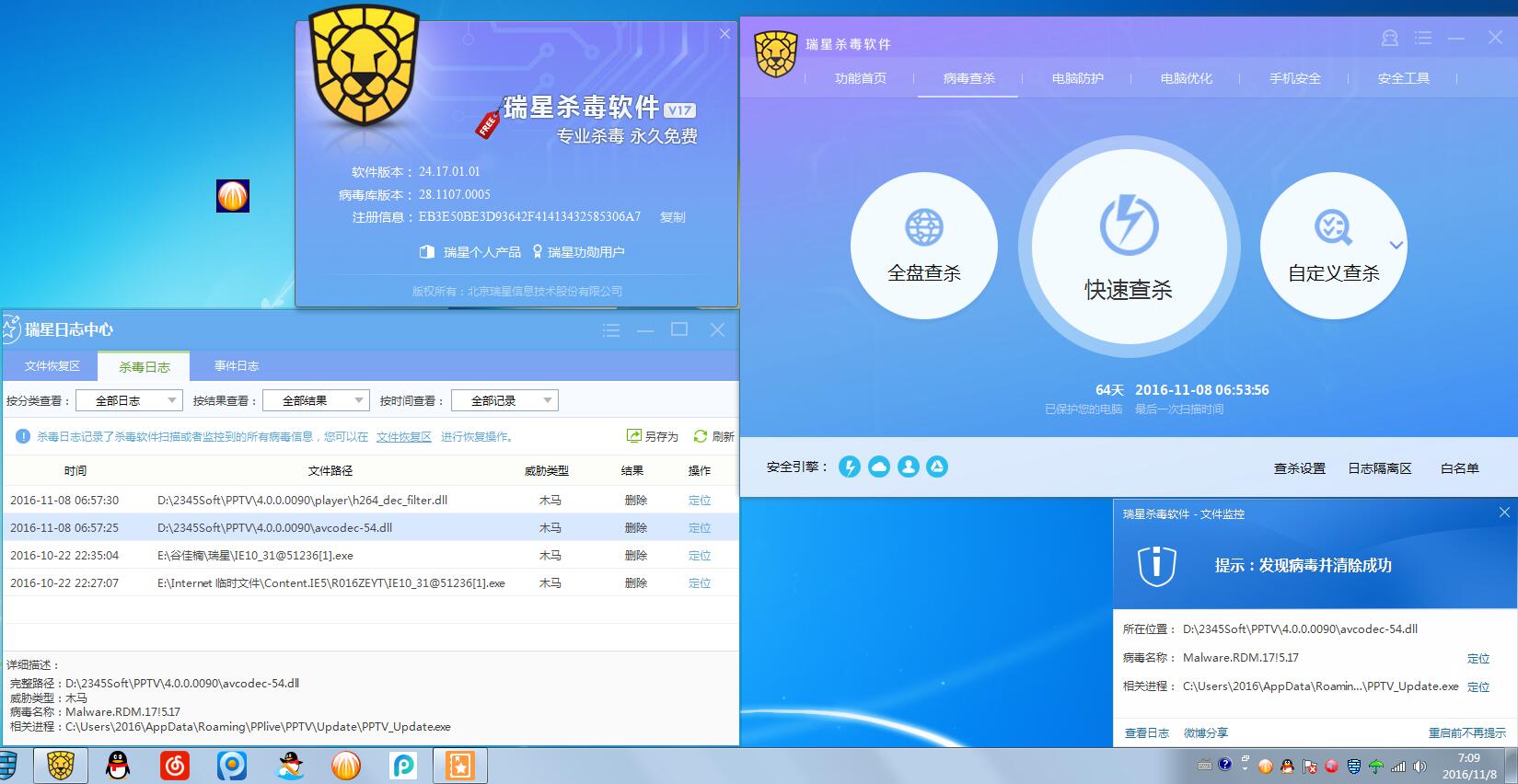Open the orange globe desktop icon

tap(233, 196)
